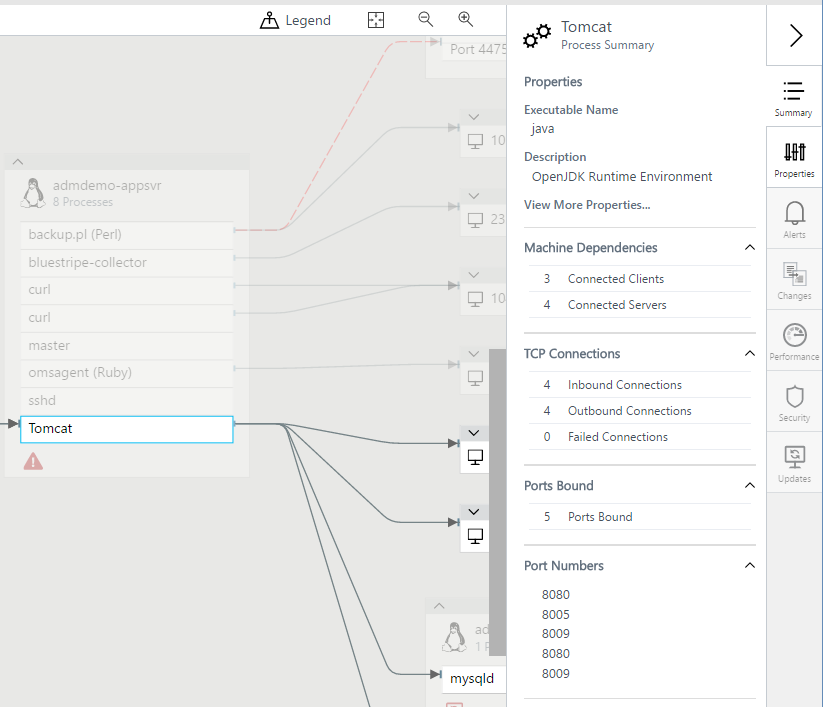The width and height of the screenshot is (823, 707).
Task: Open the Legend panel
Action: pyautogui.click(x=295, y=20)
